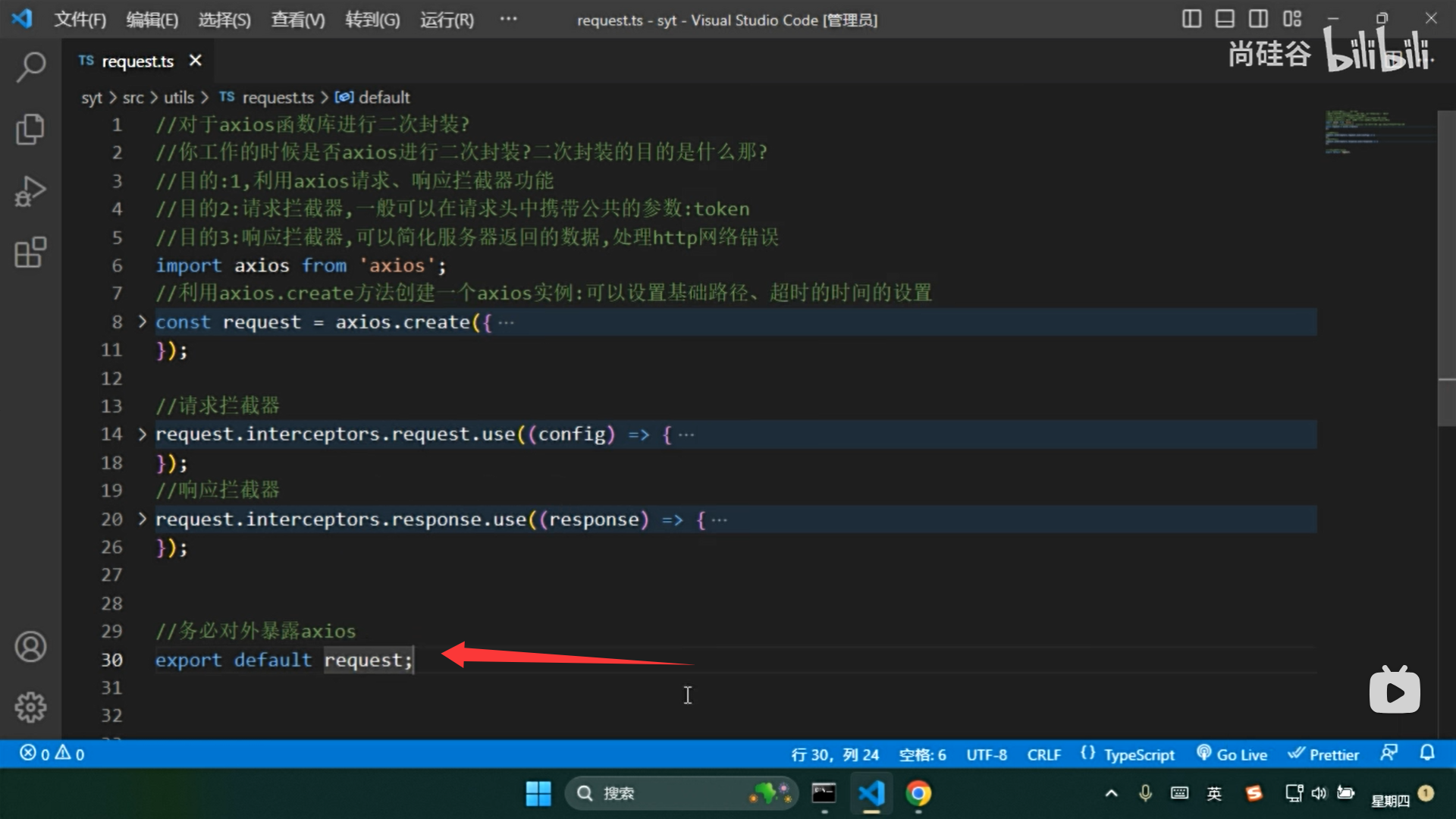Toggle the bottom panel layout button
Image resolution: width=1456 pixels, height=819 pixels.
(1225, 19)
